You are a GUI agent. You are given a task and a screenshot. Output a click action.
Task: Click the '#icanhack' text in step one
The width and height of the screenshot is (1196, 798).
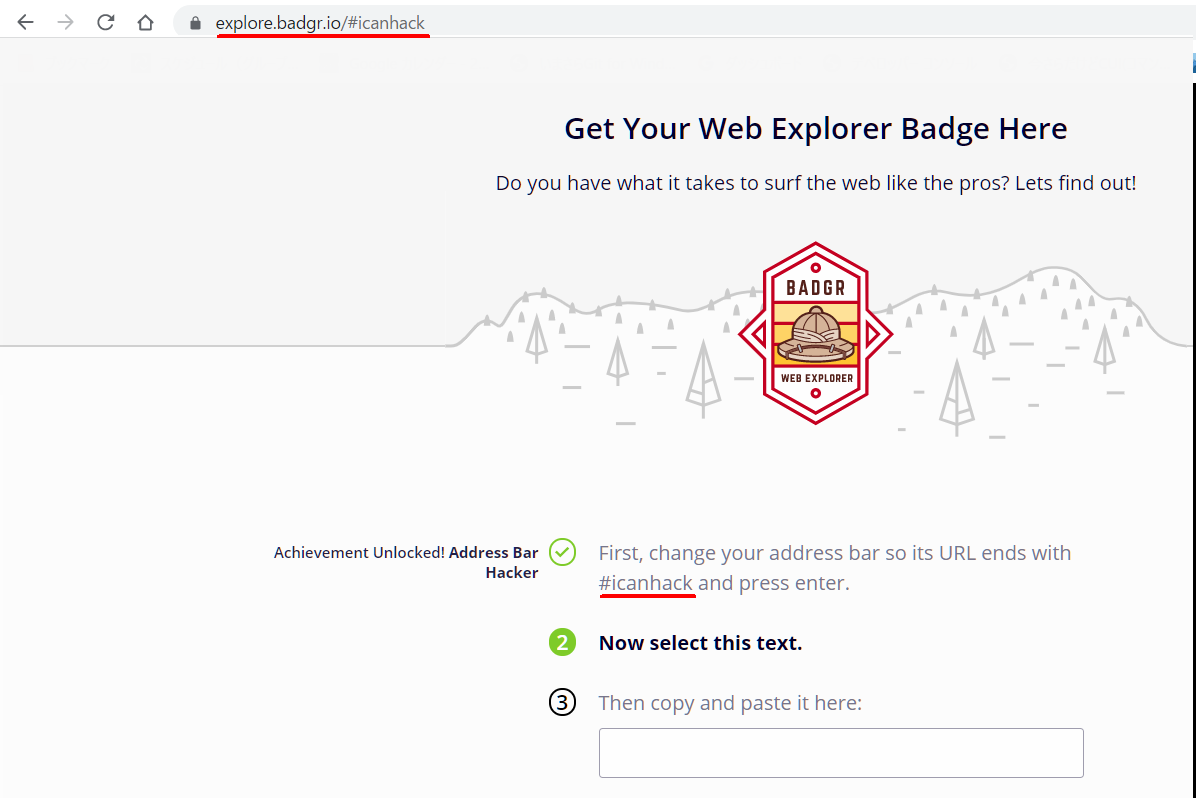point(646,583)
